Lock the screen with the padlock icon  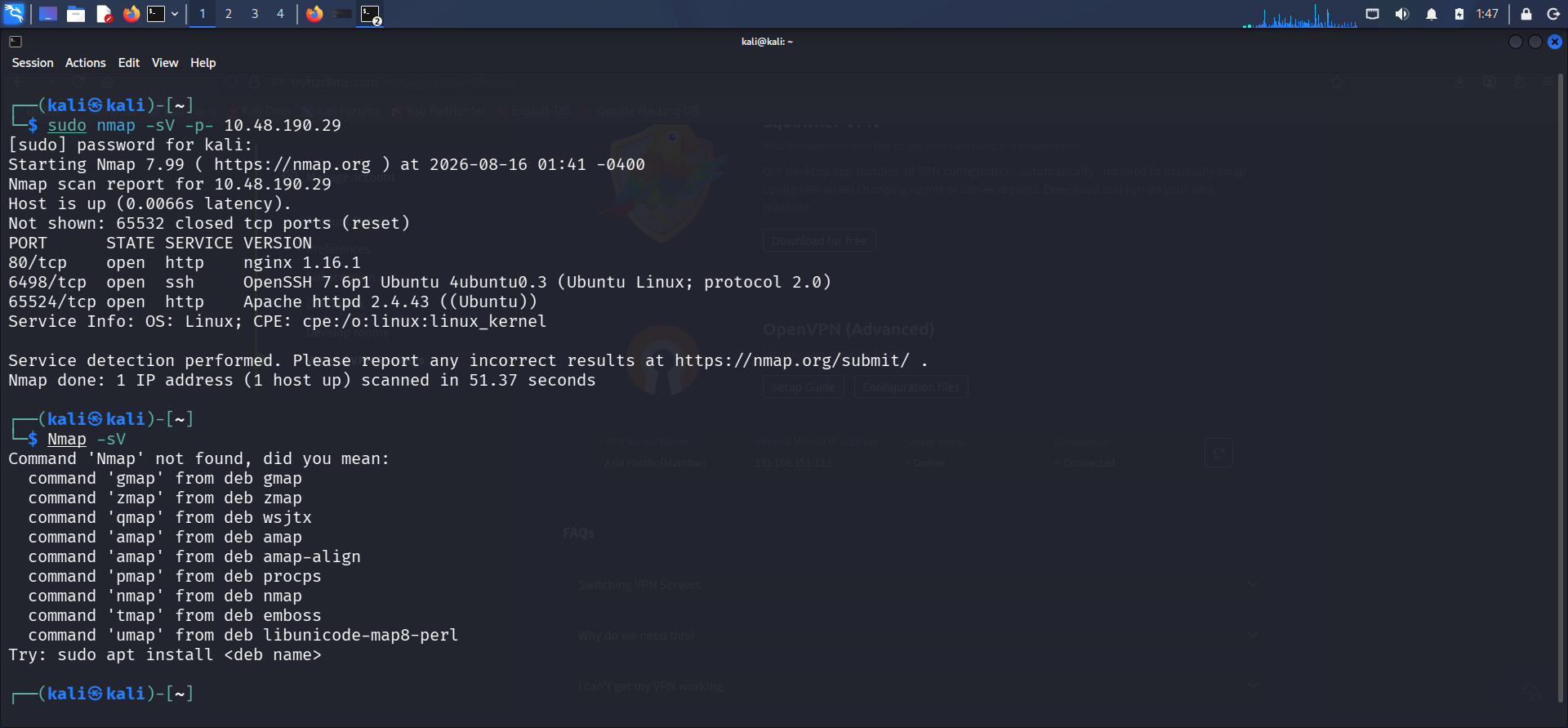point(1526,14)
